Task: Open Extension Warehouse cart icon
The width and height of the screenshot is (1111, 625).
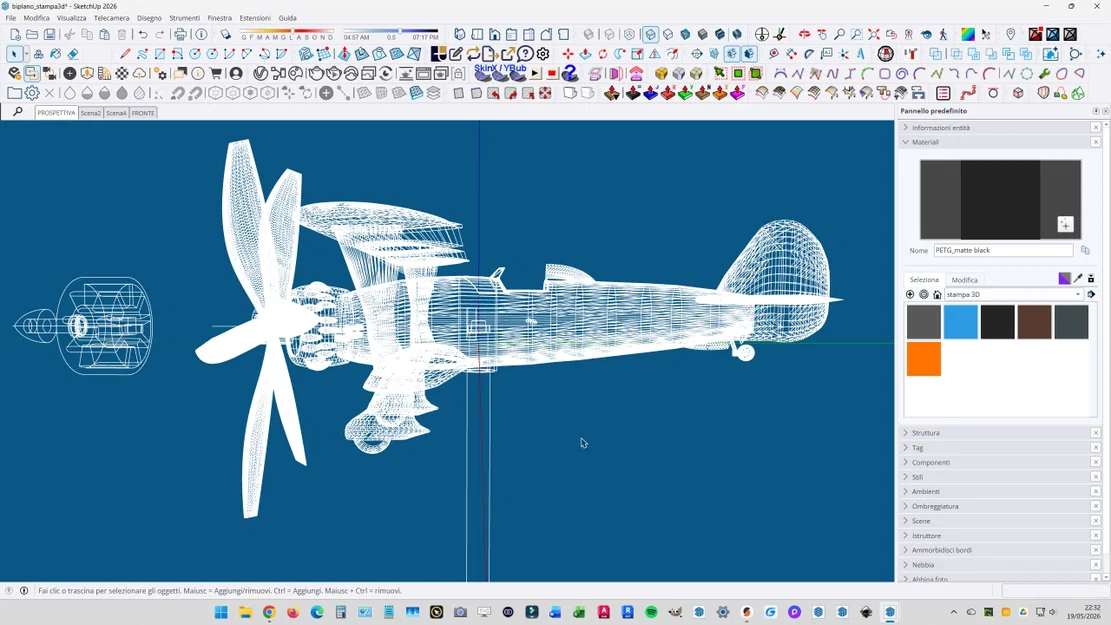Action: 215,73
